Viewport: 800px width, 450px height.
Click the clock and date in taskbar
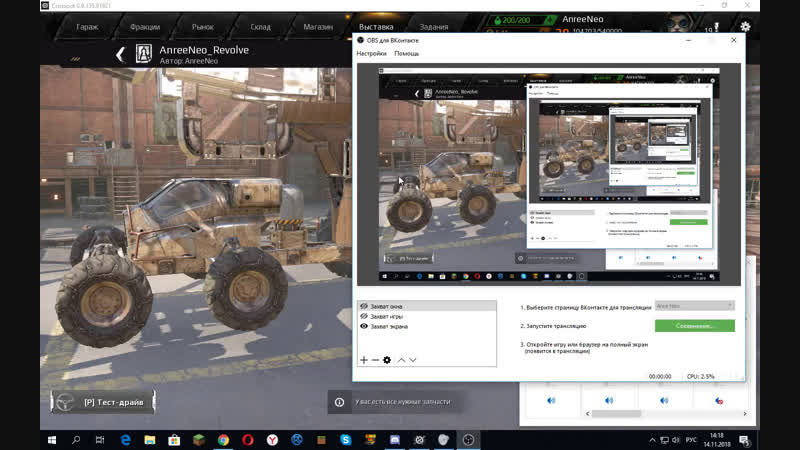click(717, 440)
